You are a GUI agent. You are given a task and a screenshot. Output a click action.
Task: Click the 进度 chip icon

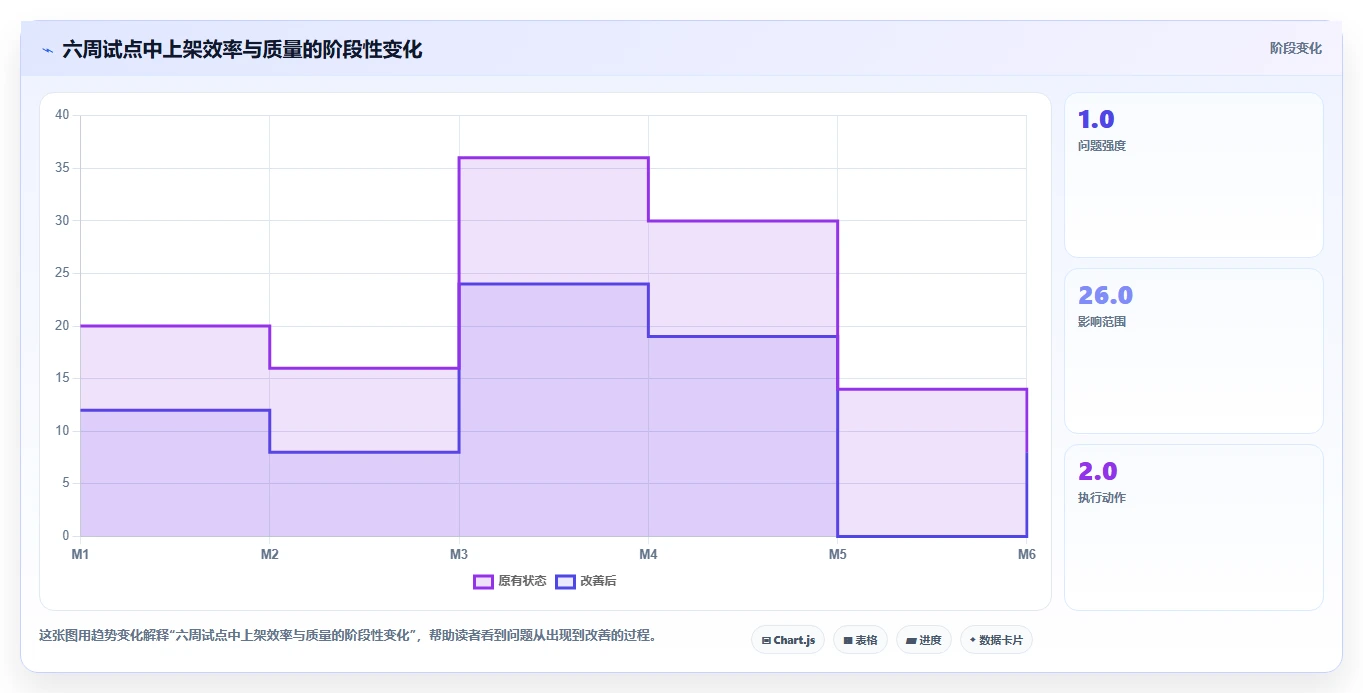[x=912, y=640]
